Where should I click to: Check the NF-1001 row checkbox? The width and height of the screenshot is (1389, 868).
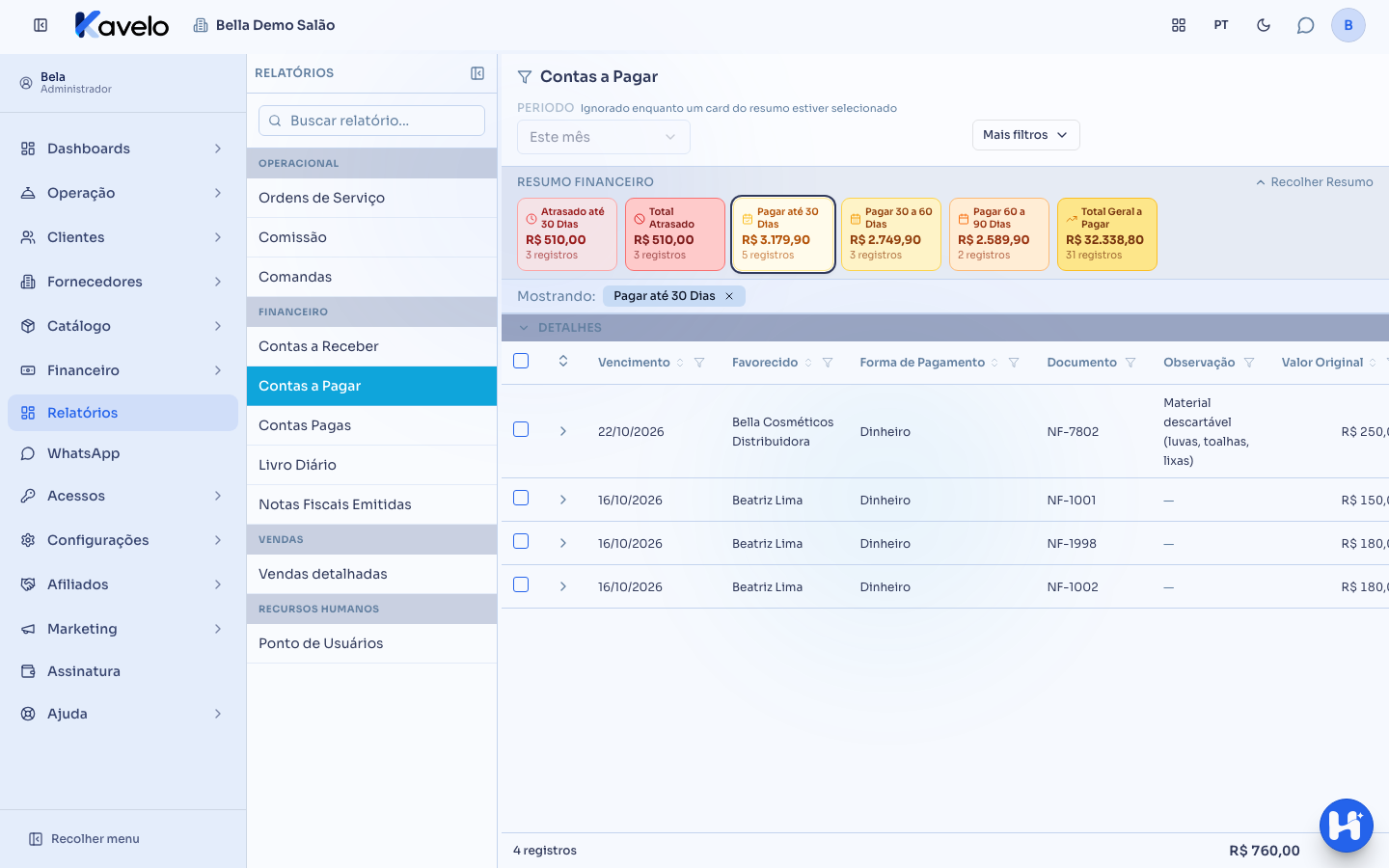[x=521, y=498]
